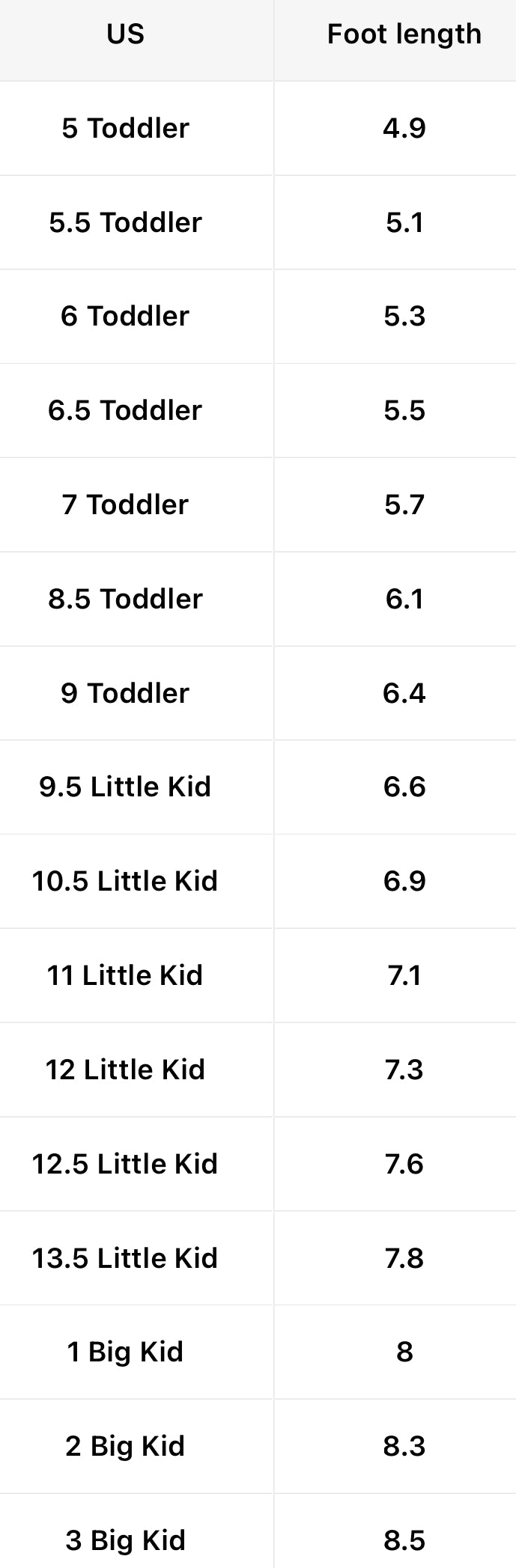Viewport: 516px width, 1568px height.
Task: Click the US column header
Action: click(125, 34)
